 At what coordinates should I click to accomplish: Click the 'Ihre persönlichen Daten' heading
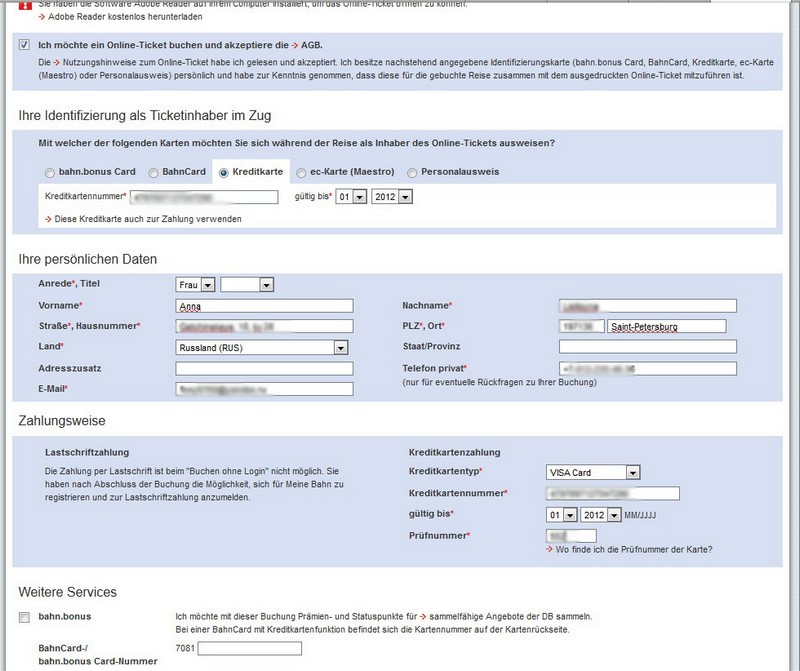88,259
